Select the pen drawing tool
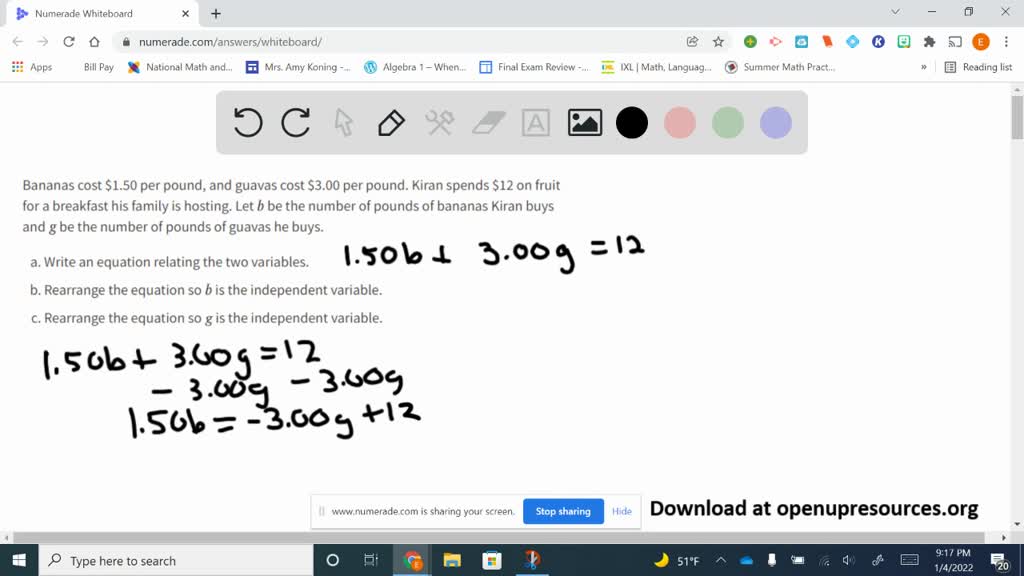1024x576 pixels. coord(391,123)
